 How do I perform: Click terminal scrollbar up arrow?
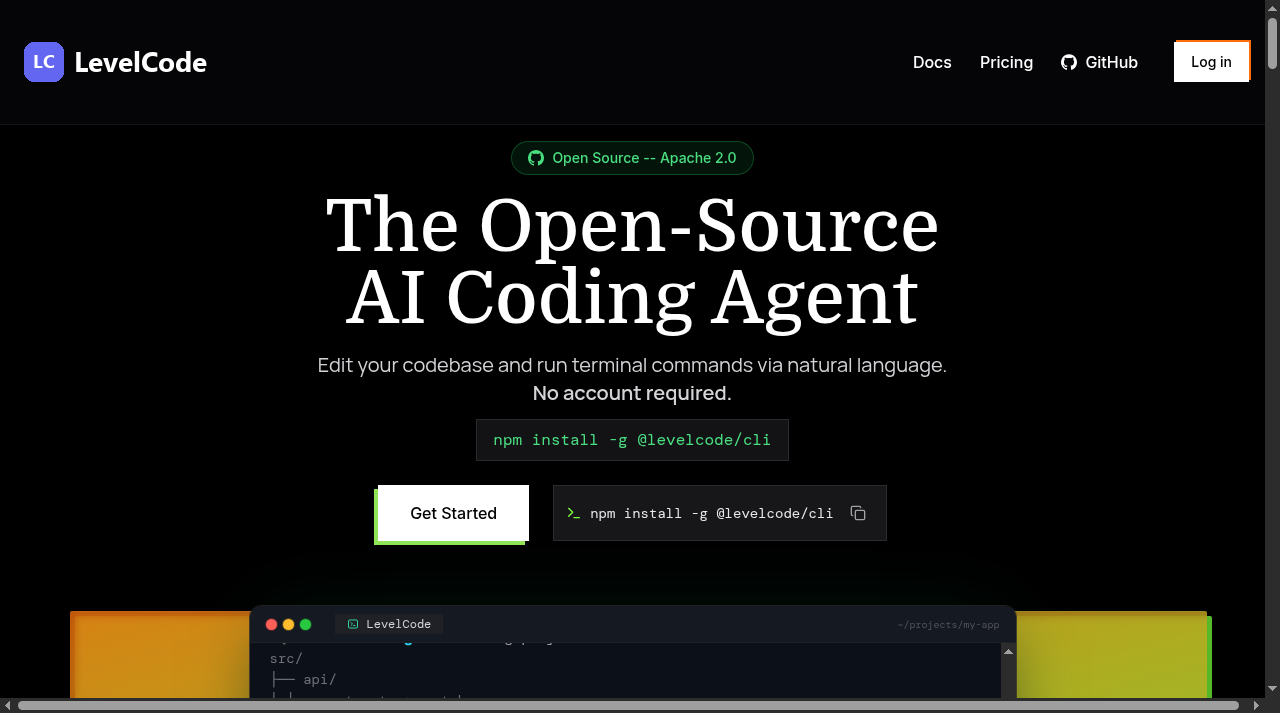[1008, 651]
